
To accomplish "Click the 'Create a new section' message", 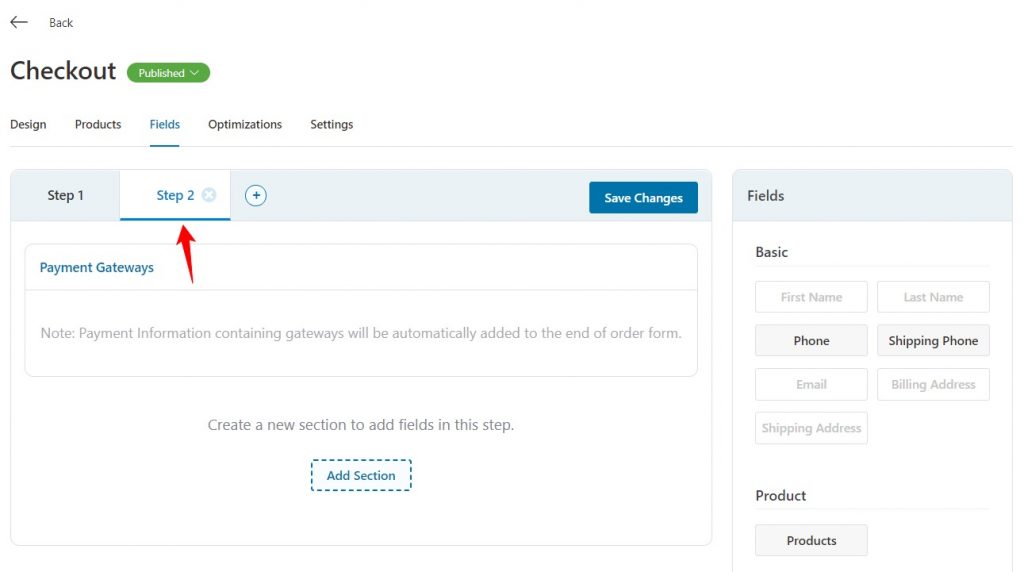I will (360, 425).
